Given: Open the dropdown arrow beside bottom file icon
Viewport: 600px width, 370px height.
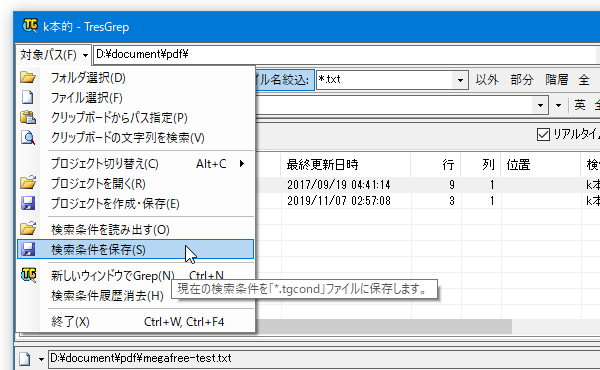Looking at the screenshot, I should [41, 359].
